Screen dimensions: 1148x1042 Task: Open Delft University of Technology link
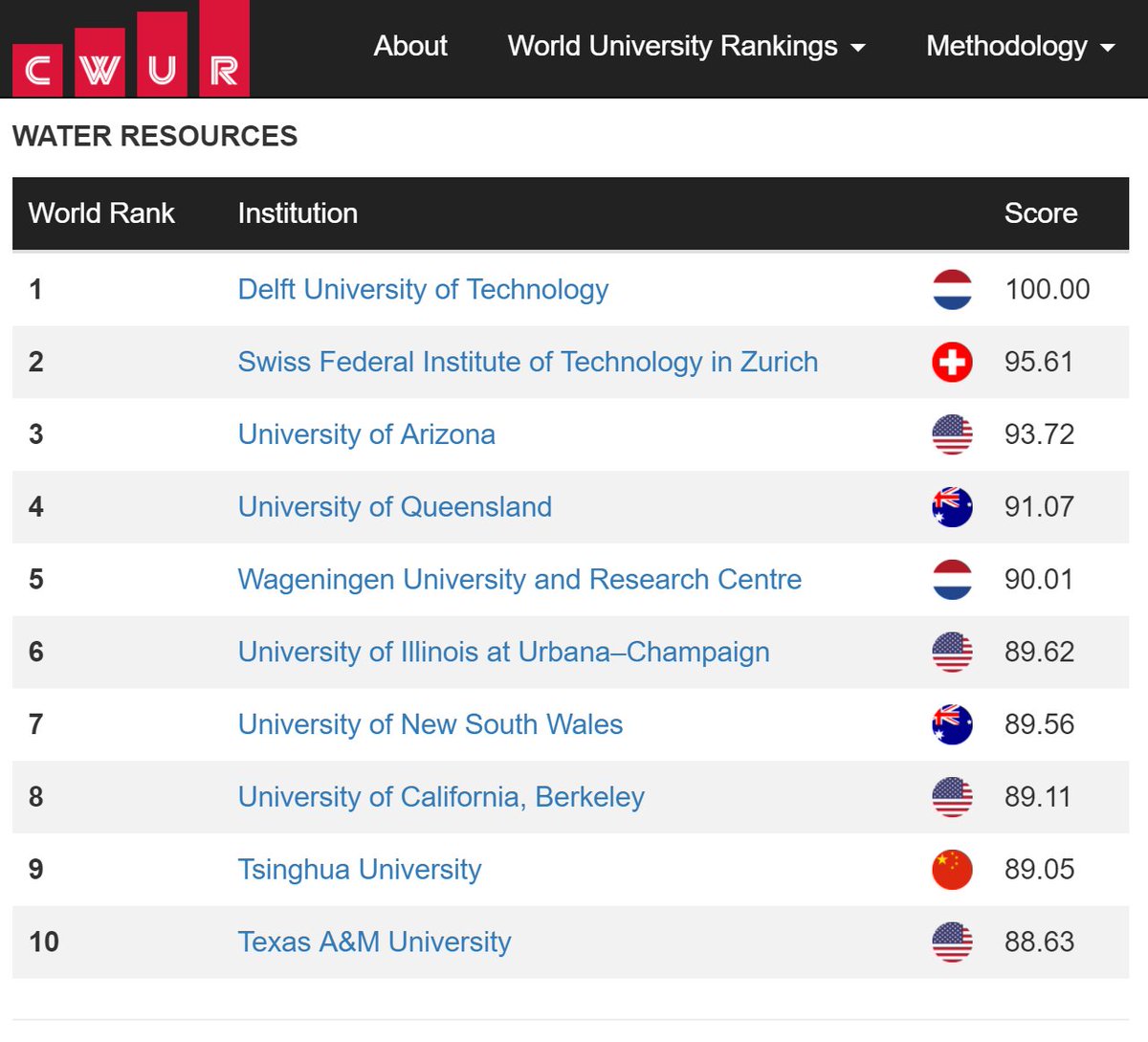[423, 289]
